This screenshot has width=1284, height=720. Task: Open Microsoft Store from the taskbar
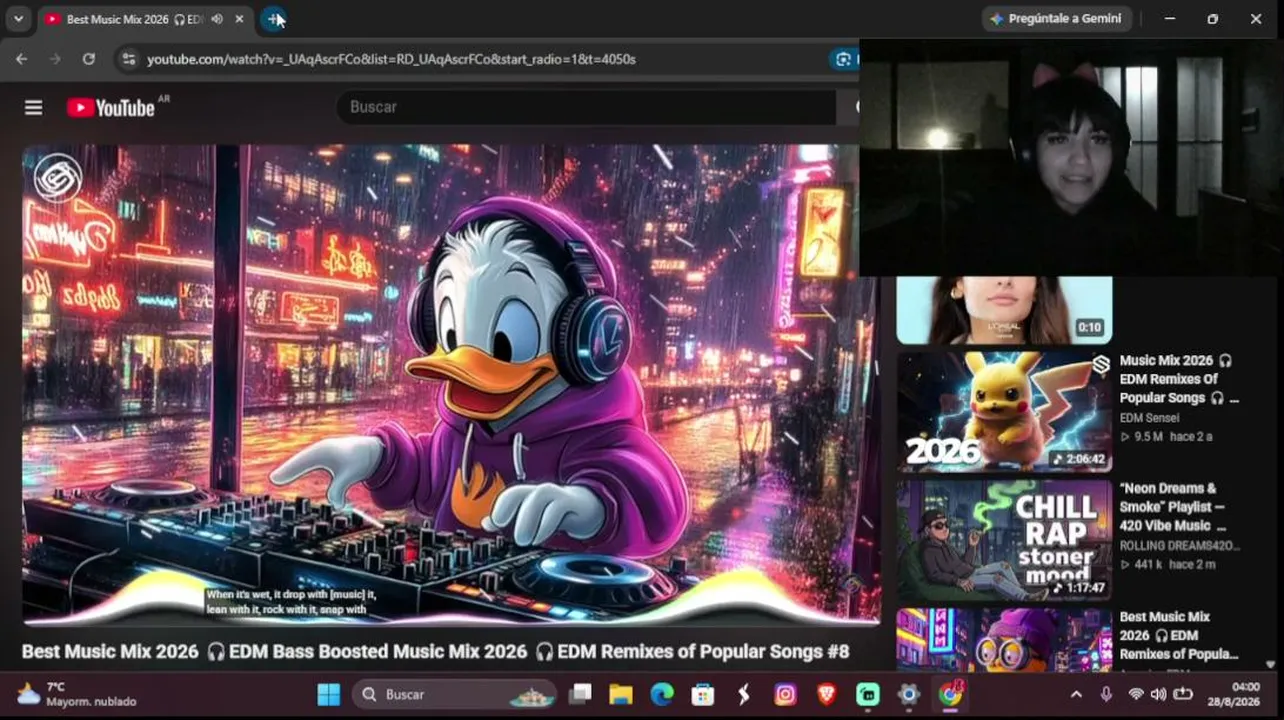click(703, 694)
